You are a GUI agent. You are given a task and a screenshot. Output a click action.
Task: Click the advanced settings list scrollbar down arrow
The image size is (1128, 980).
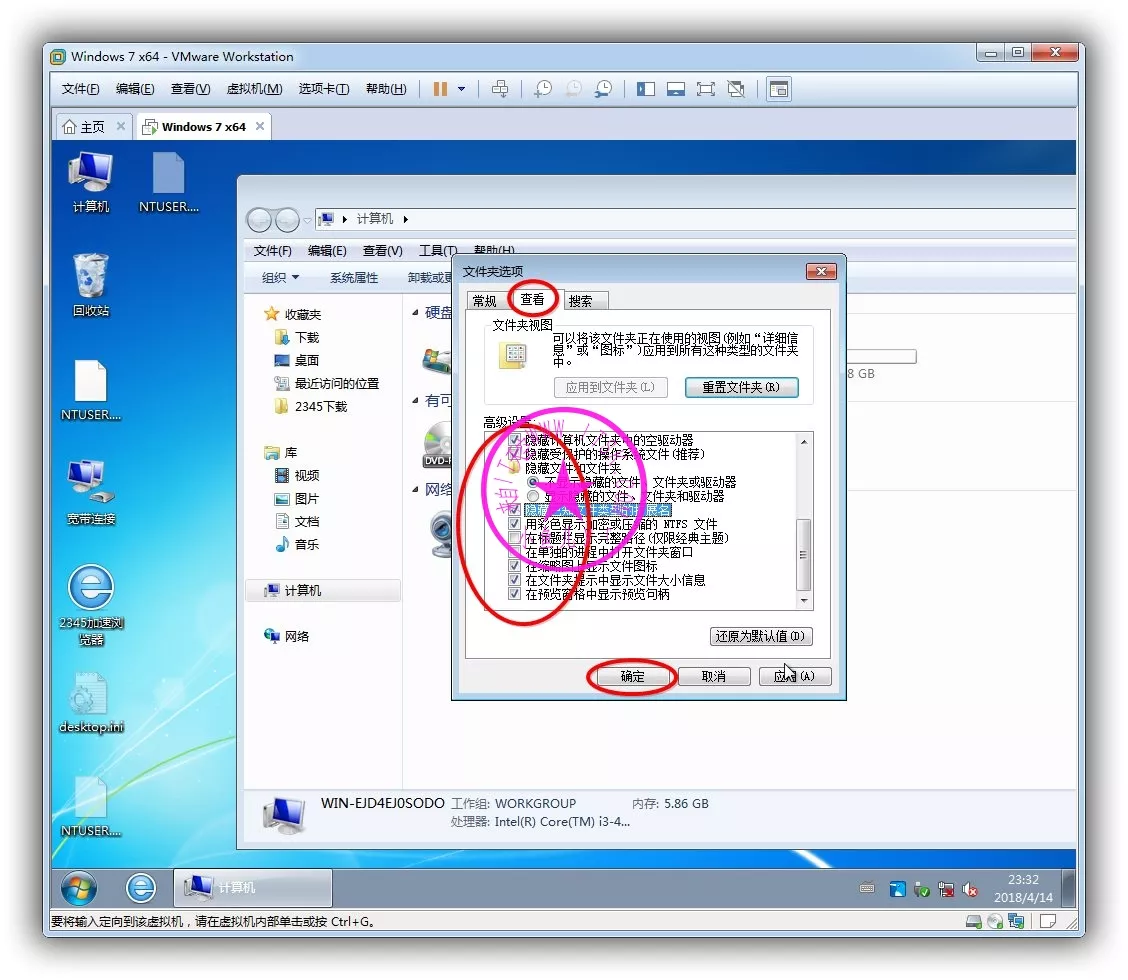[803, 601]
